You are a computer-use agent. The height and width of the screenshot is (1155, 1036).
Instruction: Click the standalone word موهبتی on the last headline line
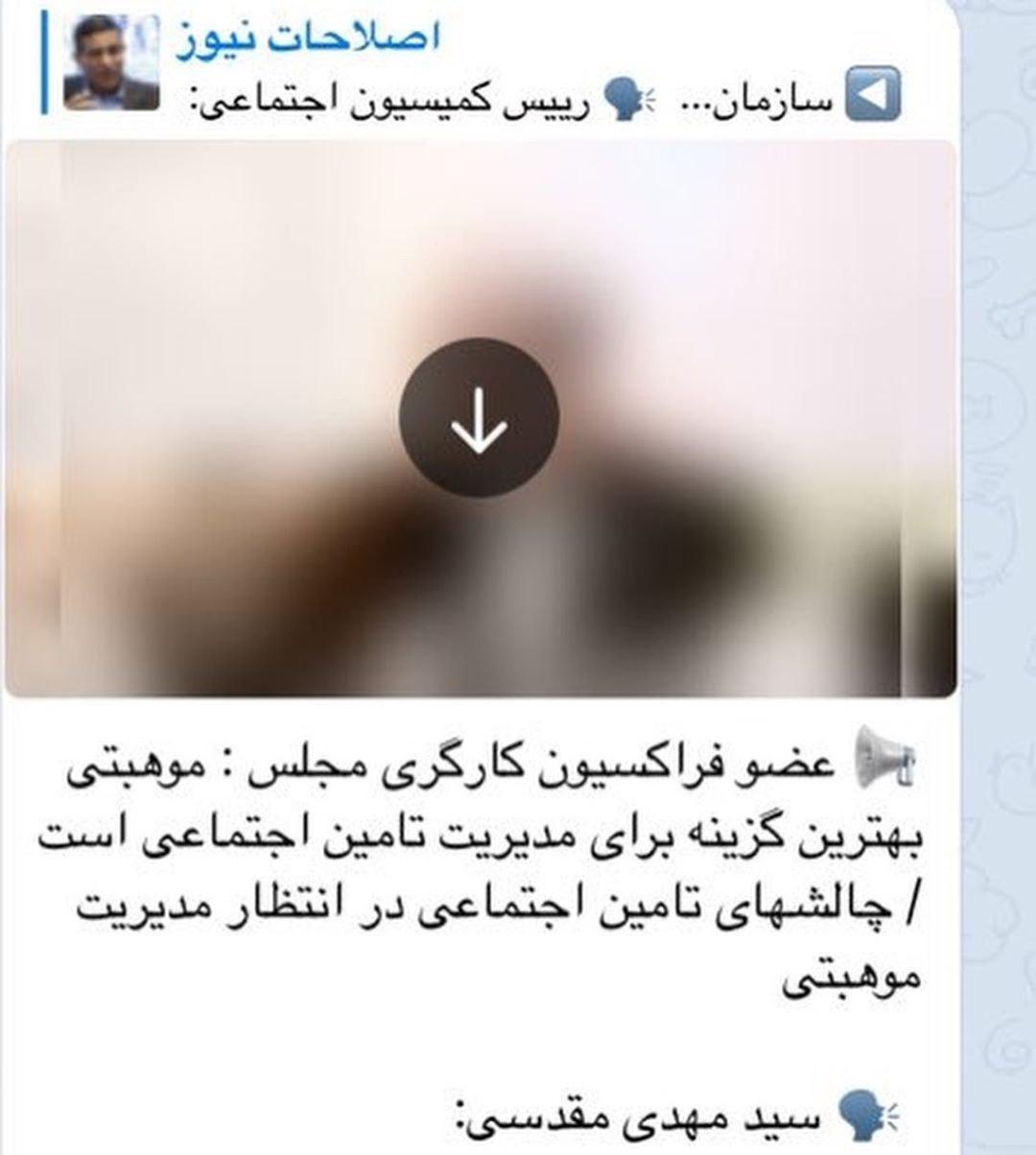pos(852,977)
